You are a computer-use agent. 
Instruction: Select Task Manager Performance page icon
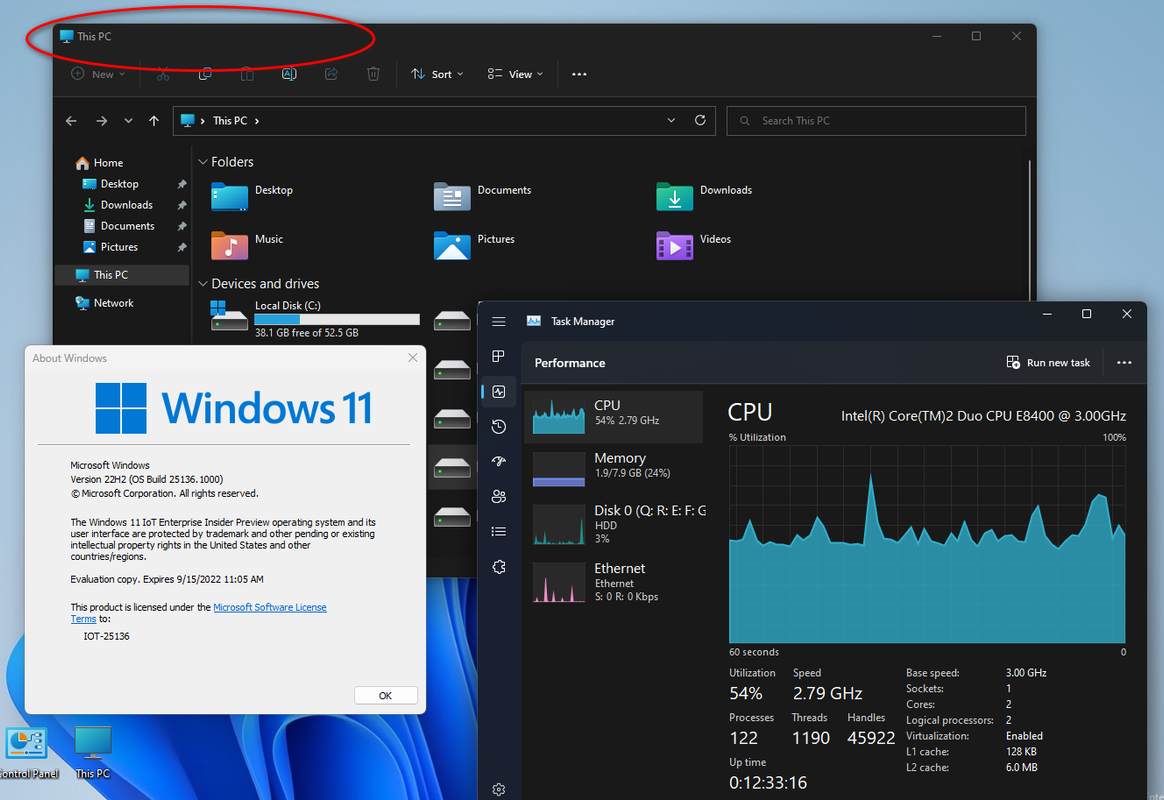click(499, 392)
